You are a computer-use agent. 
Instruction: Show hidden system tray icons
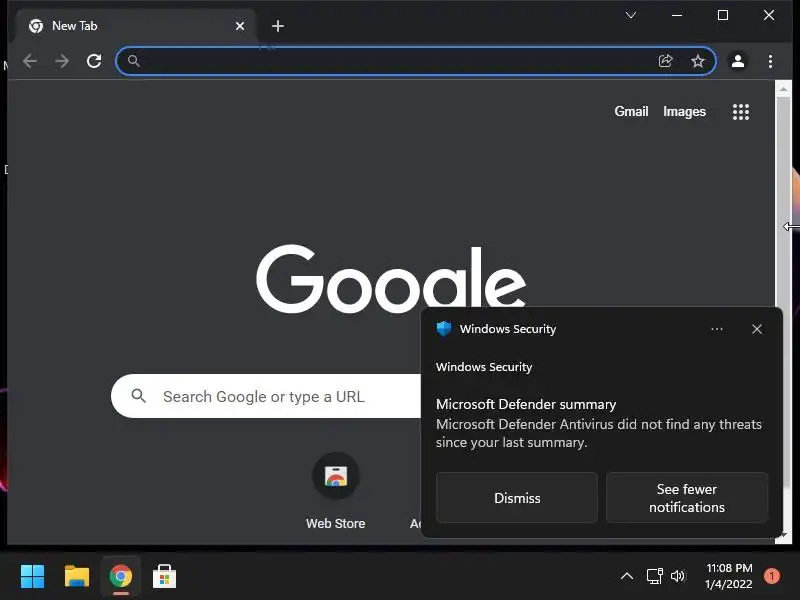coord(627,576)
